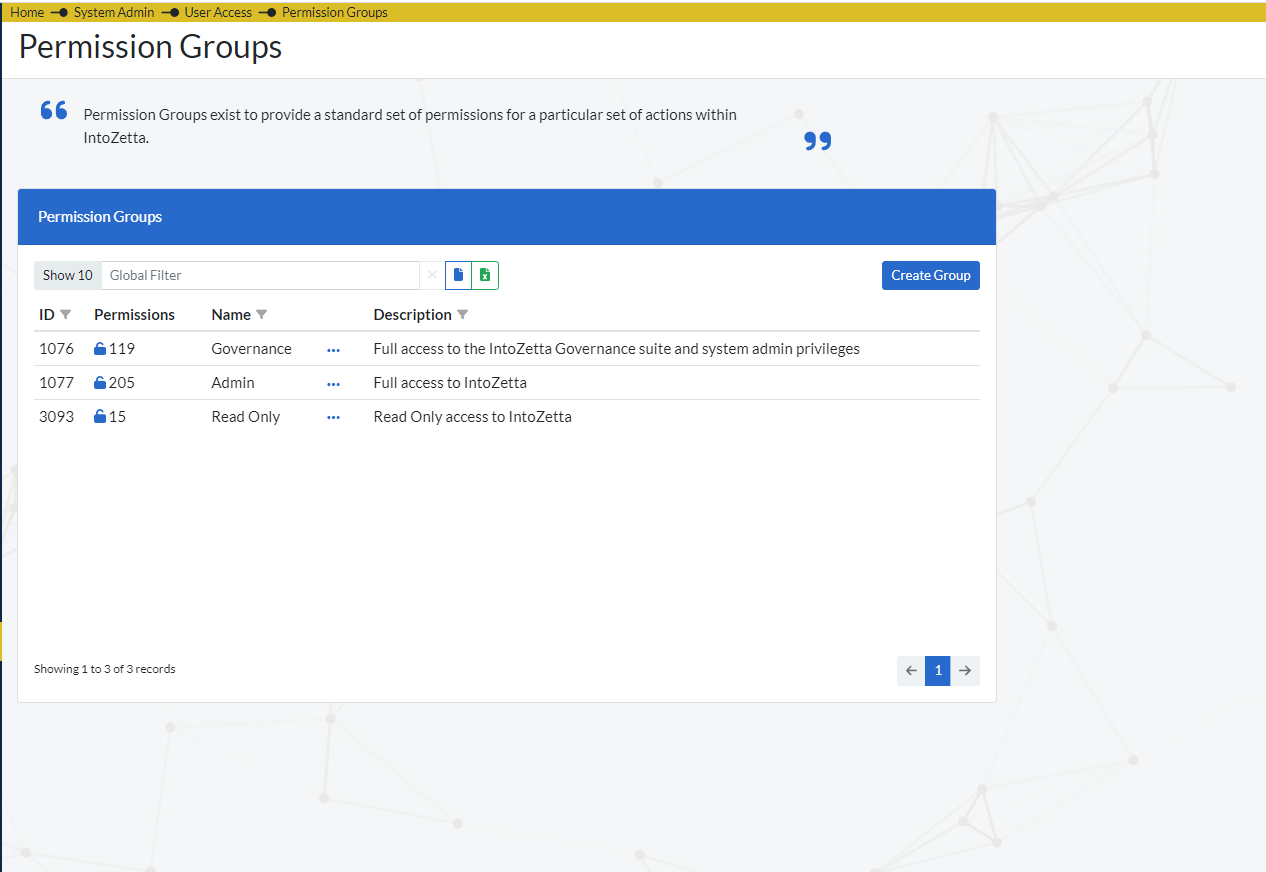1266x872 pixels.
Task: Open Show 10 page size selector
Action: coord(68,275)
